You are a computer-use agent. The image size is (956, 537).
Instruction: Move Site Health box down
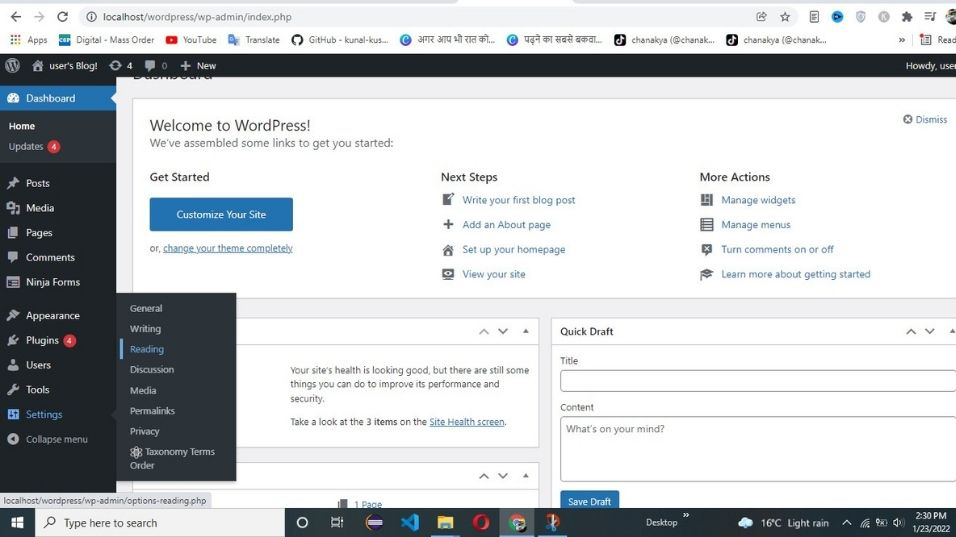tap(502, 332)
